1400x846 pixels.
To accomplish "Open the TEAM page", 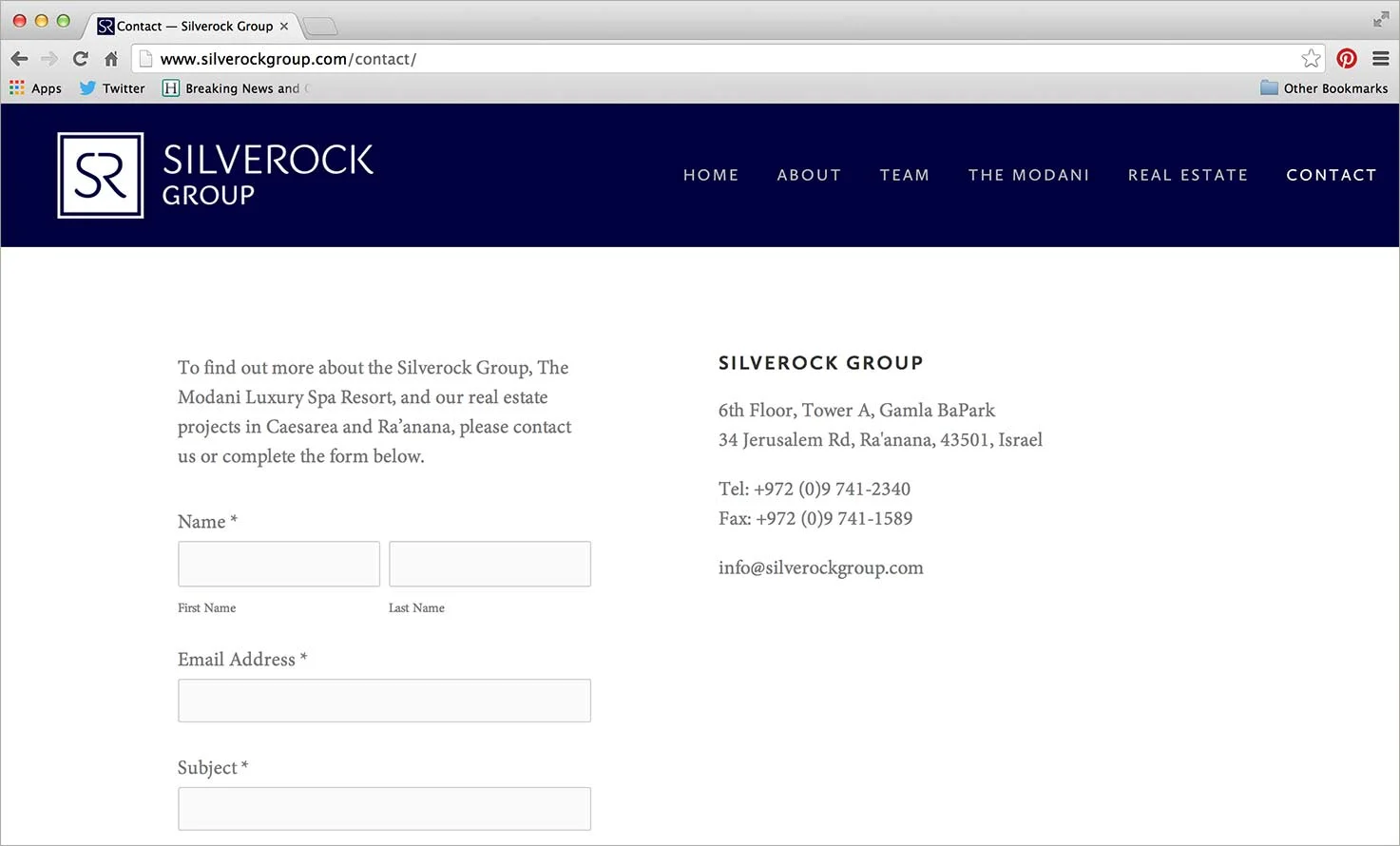I will (x=905, y=175).
